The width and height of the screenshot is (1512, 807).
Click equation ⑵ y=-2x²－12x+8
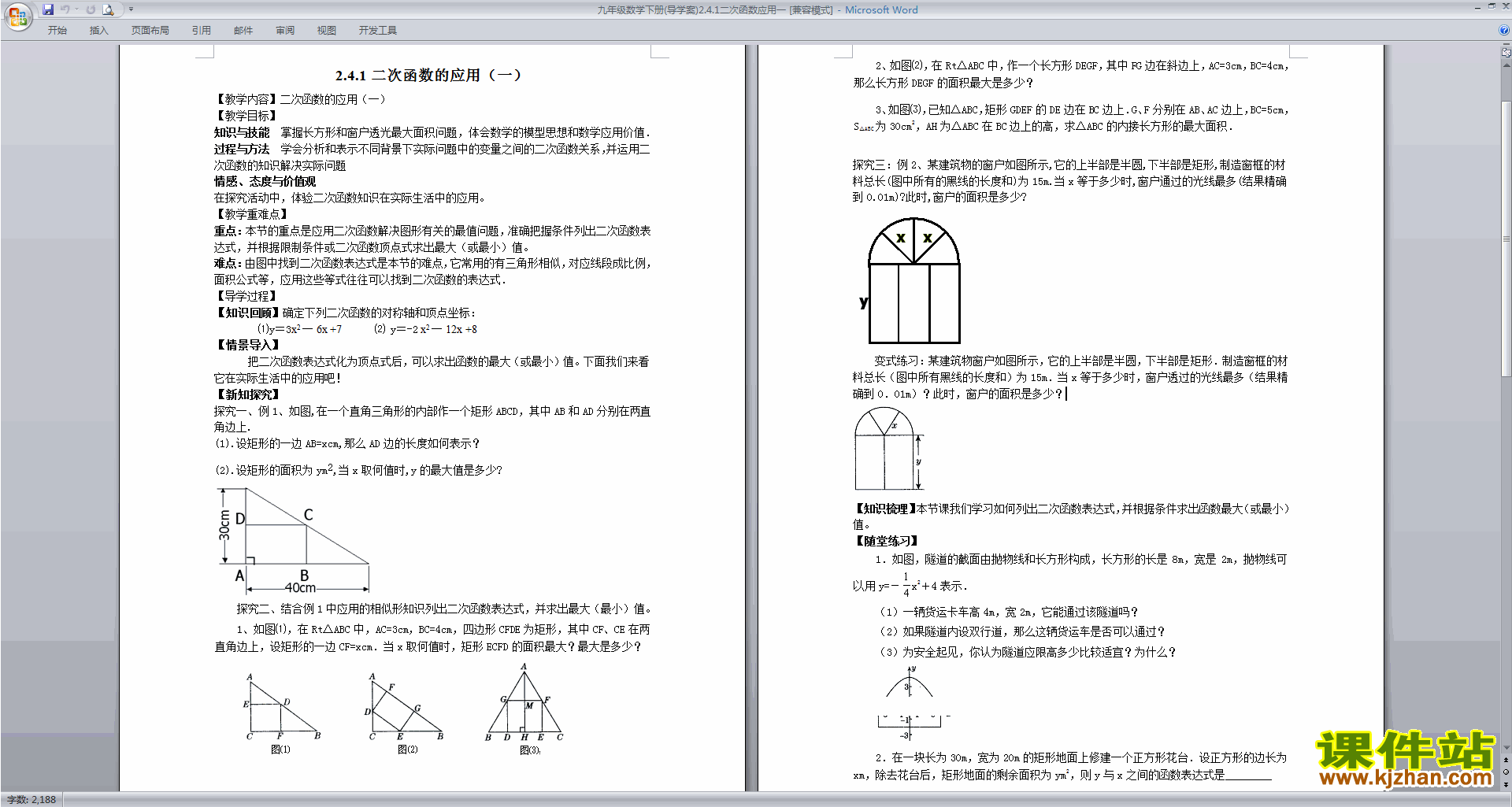point(425,329)
